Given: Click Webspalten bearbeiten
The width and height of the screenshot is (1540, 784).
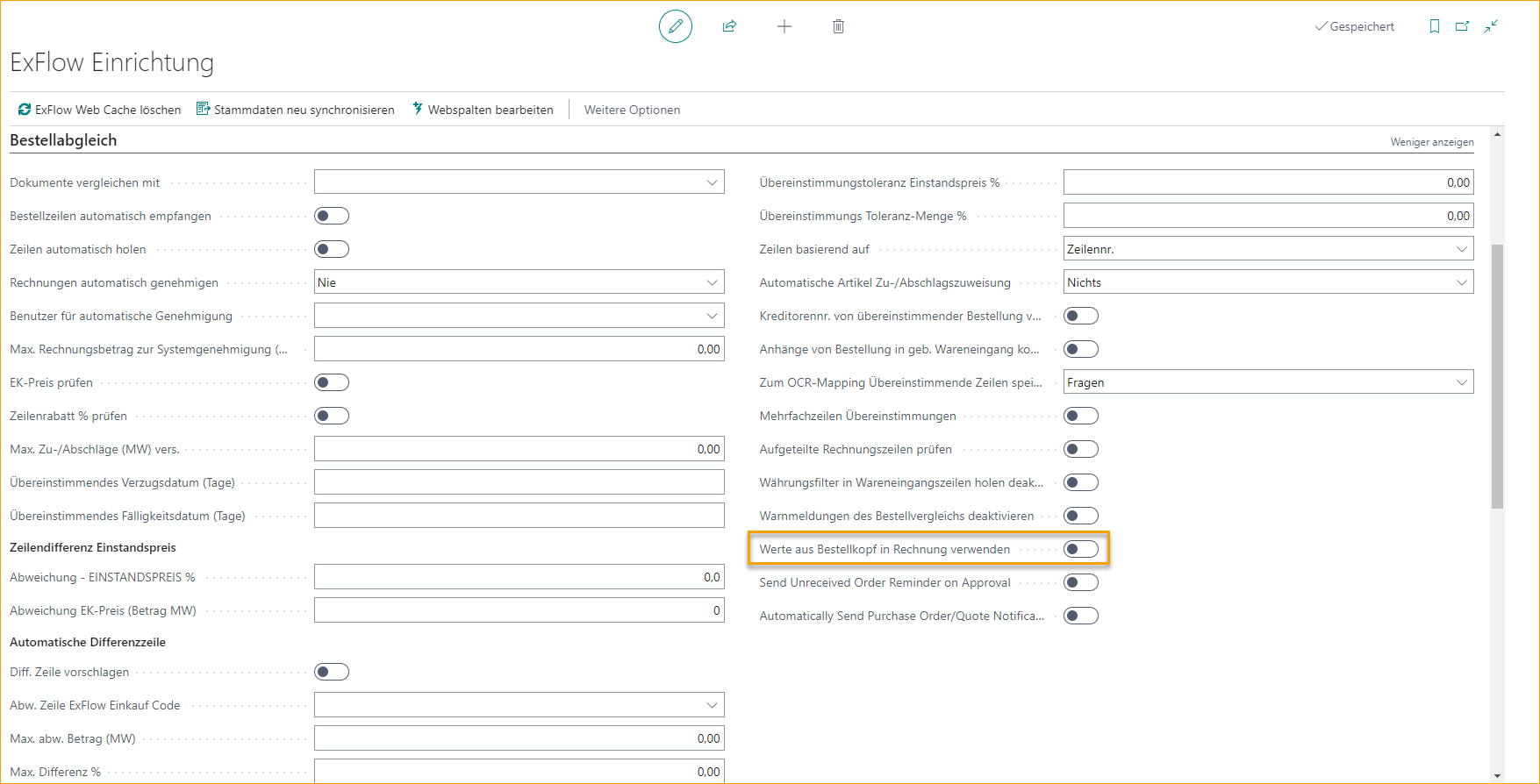Looking at the screenshot, I should click(483, 110).
